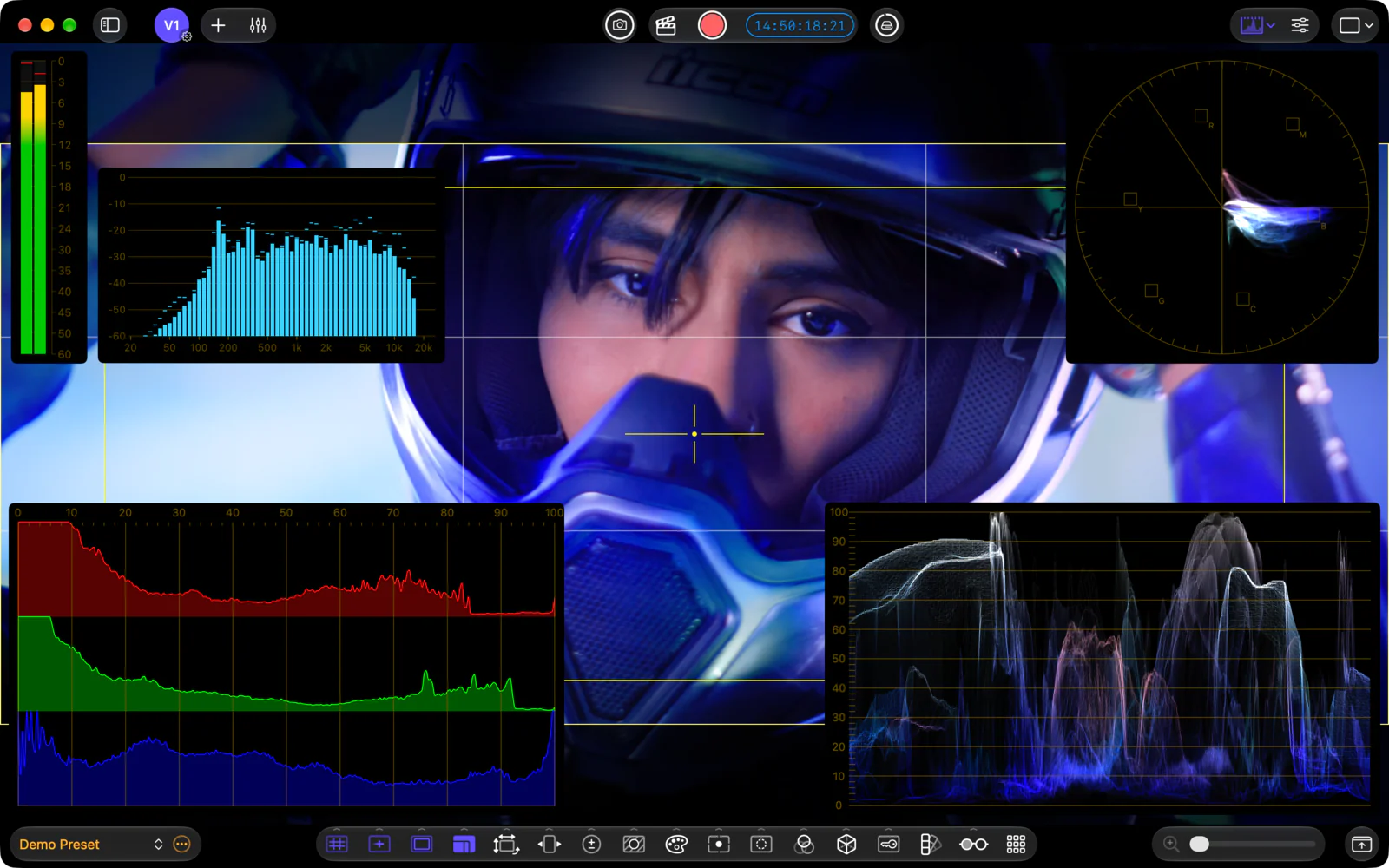Open the color swatches fan tool
The image size is (1389, 868).
tap(931, 844)
